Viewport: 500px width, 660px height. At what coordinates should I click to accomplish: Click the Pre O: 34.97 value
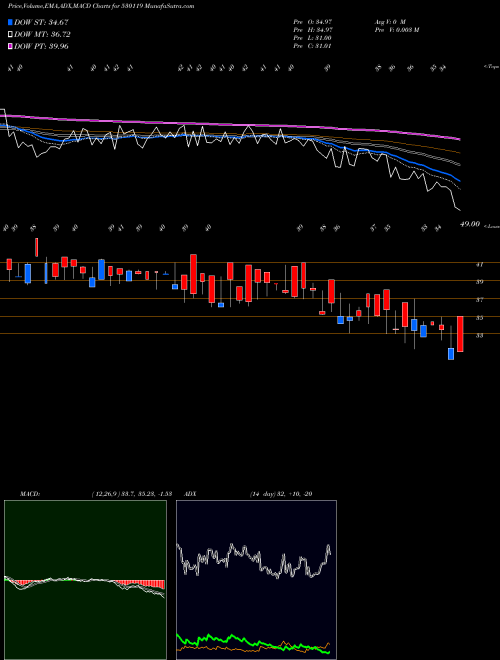pos(313,21)
